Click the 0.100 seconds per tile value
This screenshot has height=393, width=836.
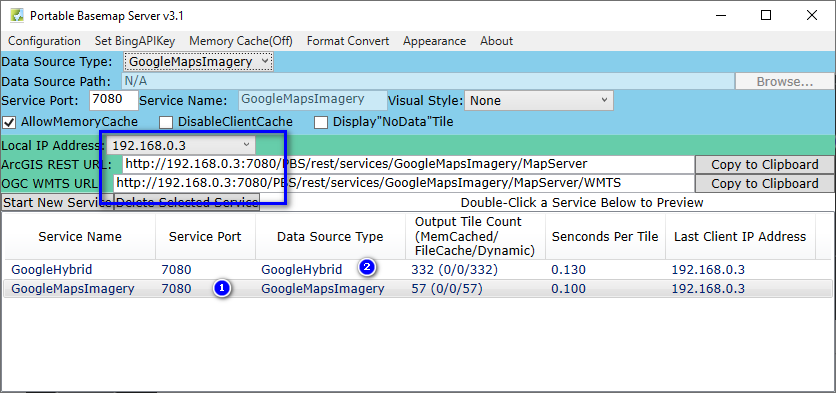coord(568,289)
